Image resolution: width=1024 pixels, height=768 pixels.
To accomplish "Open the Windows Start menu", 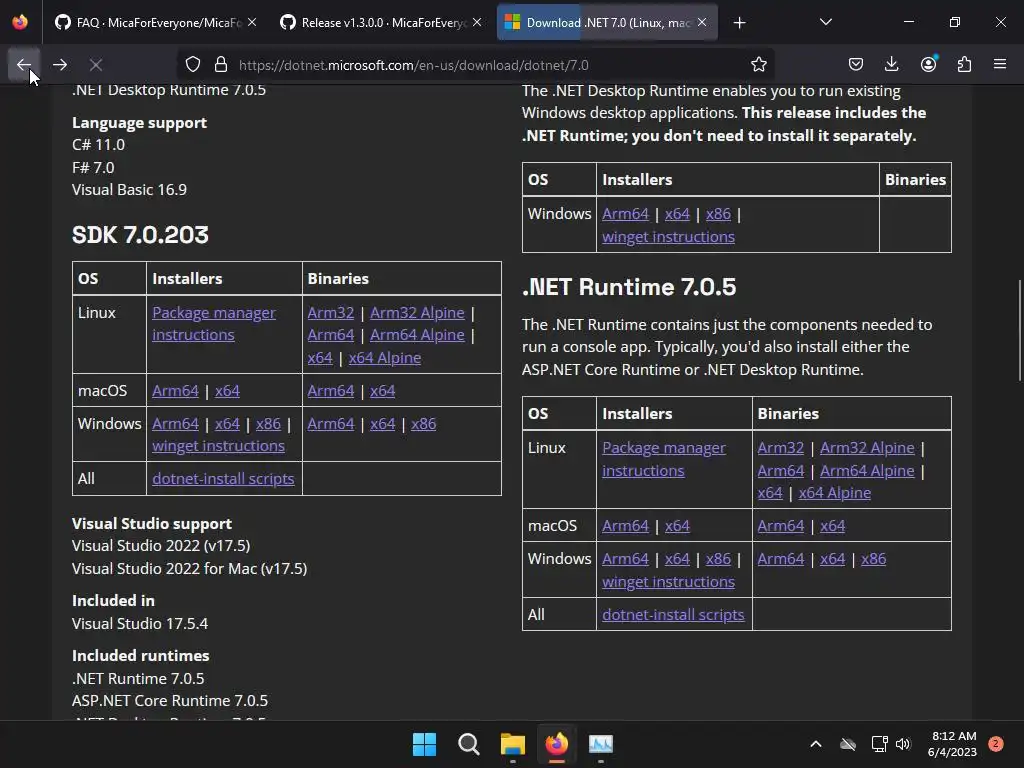I will click(424, 744).
